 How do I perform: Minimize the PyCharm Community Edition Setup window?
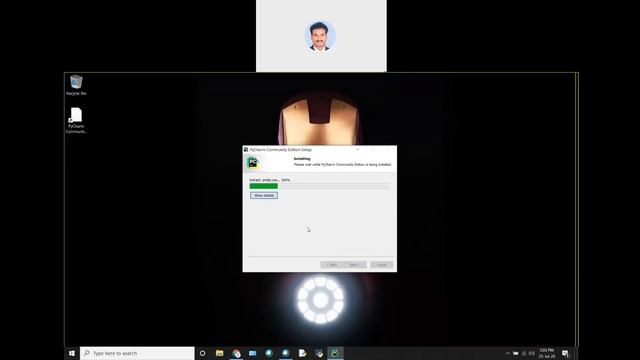(x=358, y=150)
